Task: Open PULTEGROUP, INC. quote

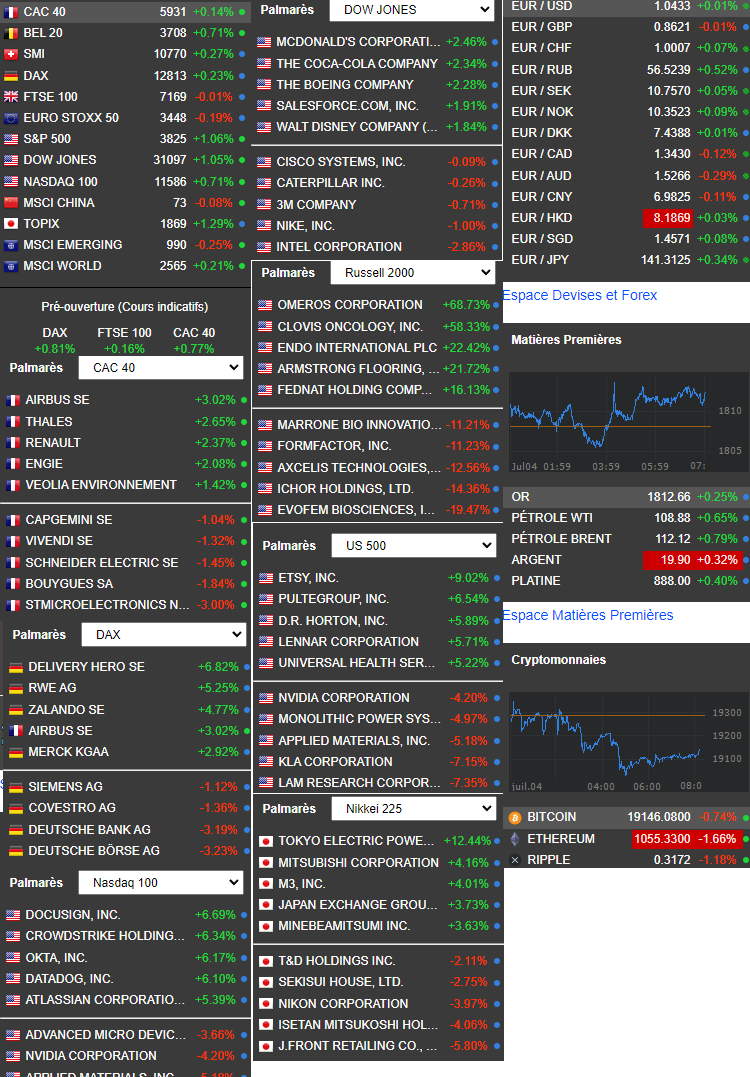Action: point(333,599)
